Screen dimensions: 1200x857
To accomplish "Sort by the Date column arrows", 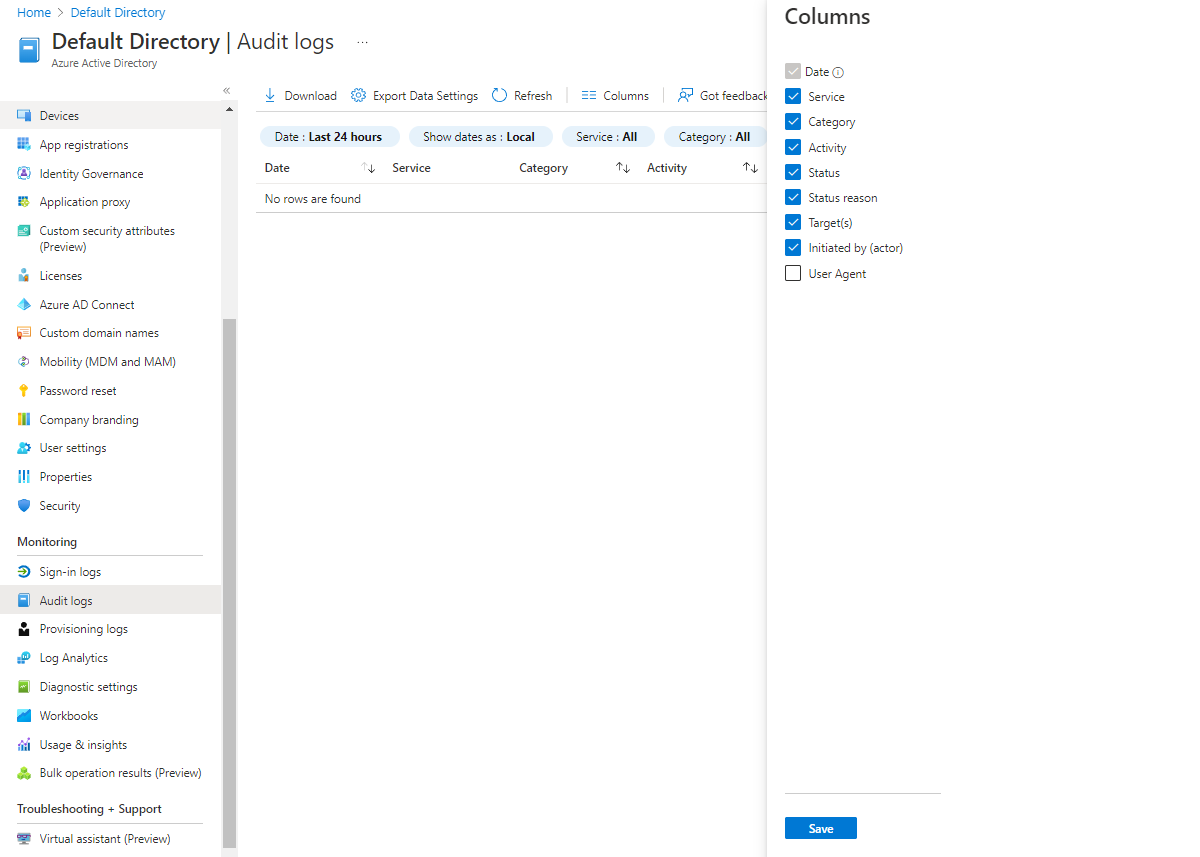I will tap(368, 168).
